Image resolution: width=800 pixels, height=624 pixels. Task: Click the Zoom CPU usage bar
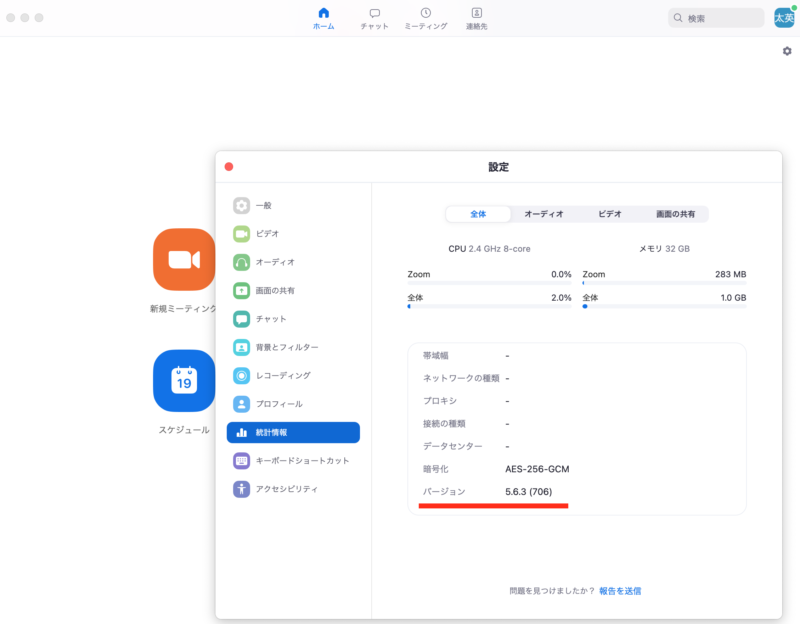[489, 283]
